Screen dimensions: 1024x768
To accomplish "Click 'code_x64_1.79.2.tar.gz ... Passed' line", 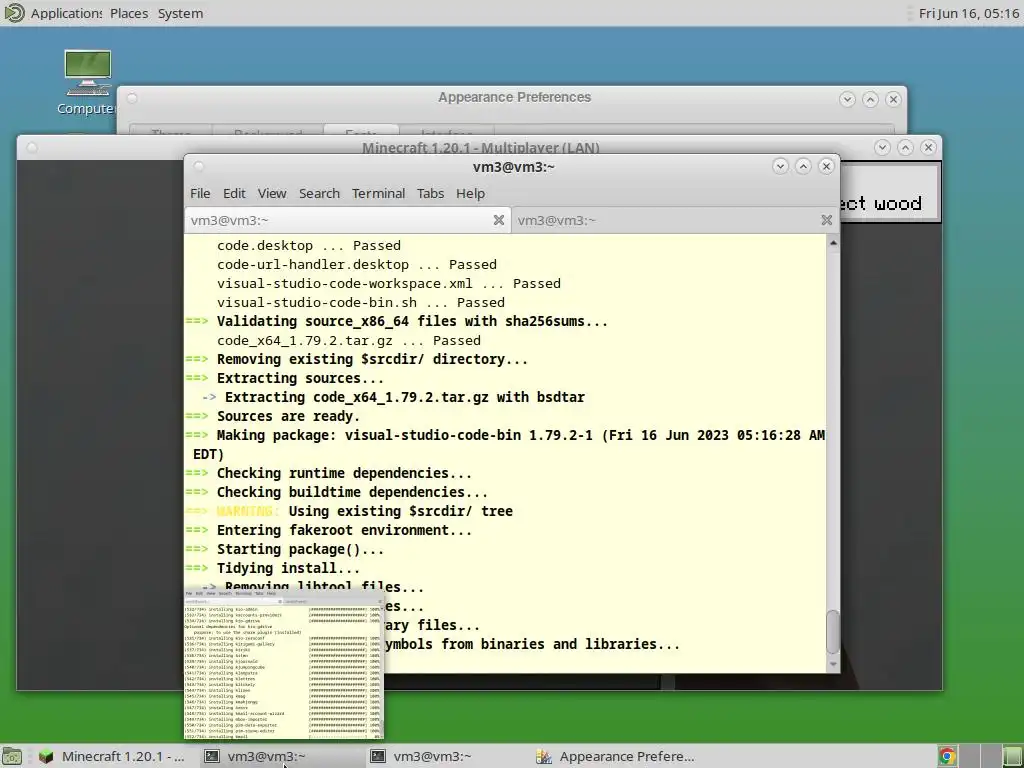I will (349, 340).
